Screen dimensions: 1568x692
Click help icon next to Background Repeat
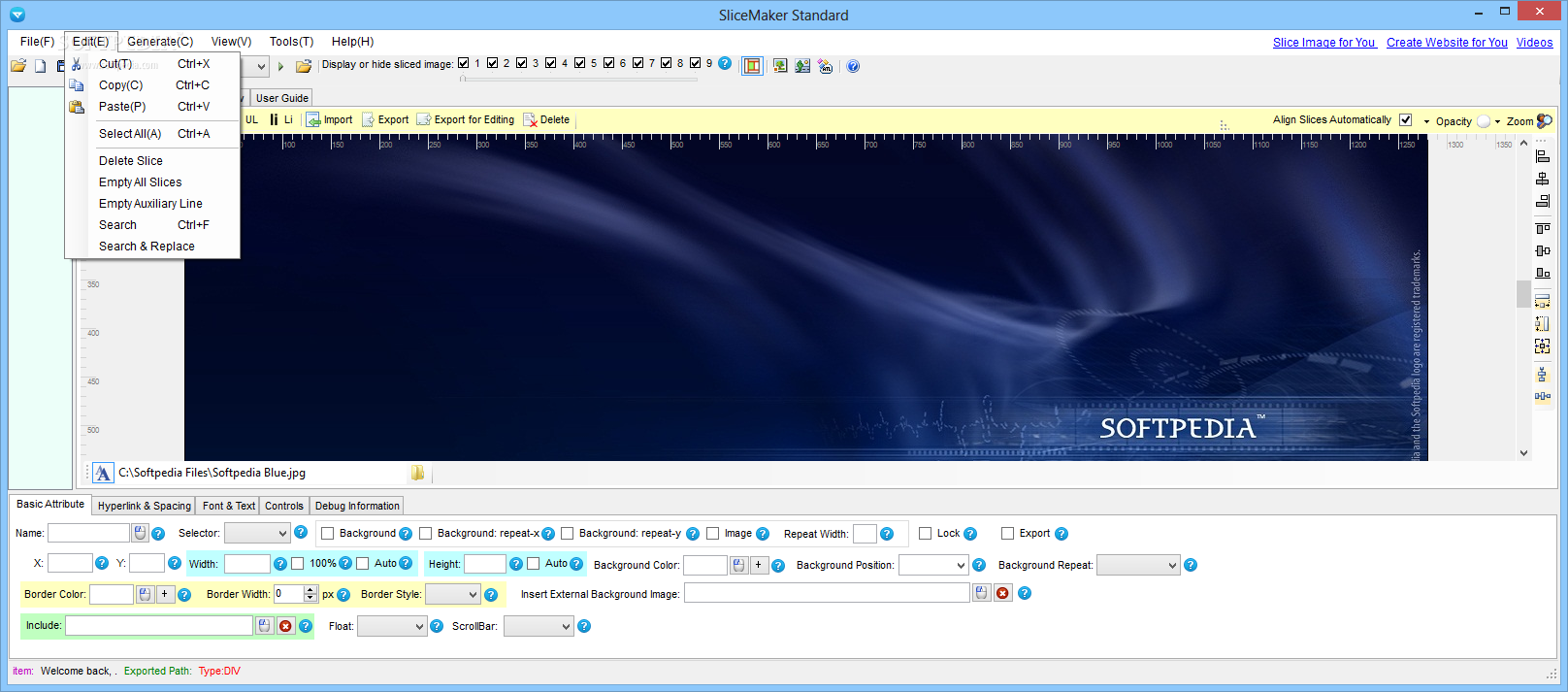point(1191,565)
